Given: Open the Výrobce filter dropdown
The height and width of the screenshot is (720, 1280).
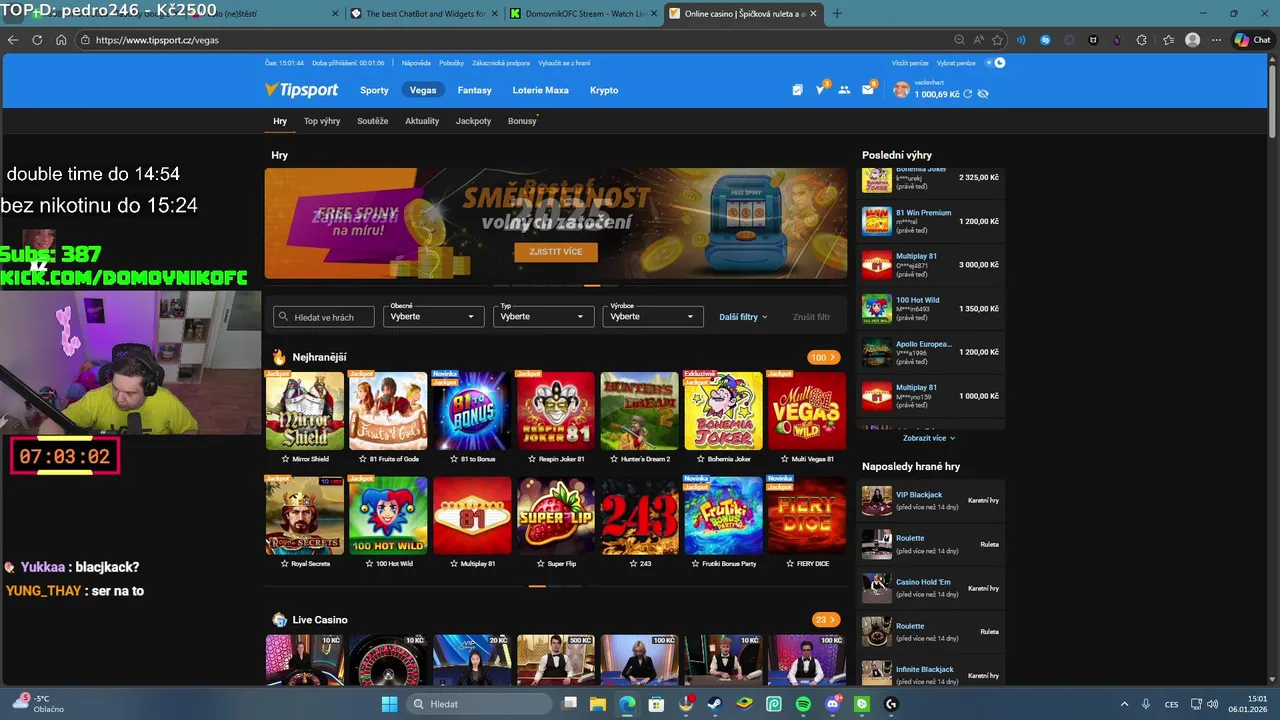Looking at the screenshot, I should pyautogui.click(x=653, y=316).
